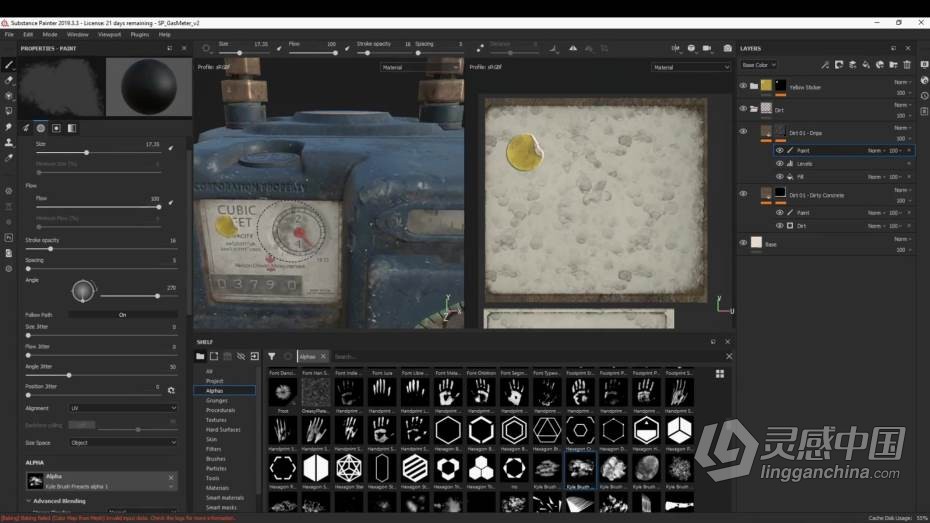
Task: Select the Eraser tool
Action: click(x=8, y=80)
